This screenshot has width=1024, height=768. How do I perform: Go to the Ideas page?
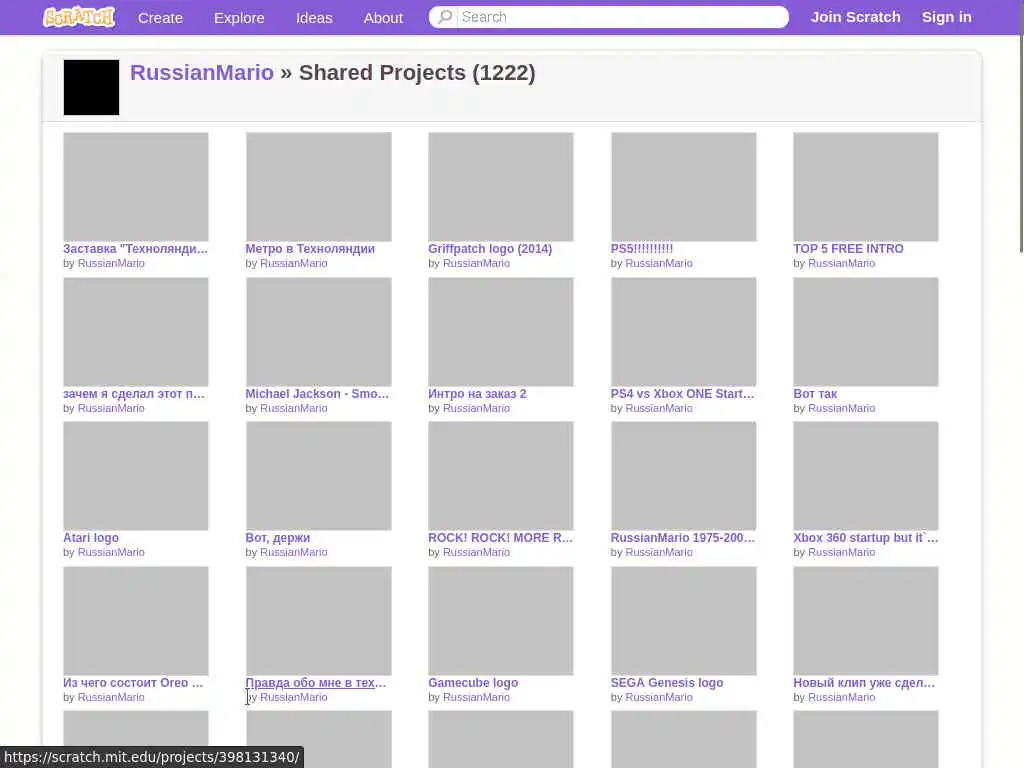314,18
